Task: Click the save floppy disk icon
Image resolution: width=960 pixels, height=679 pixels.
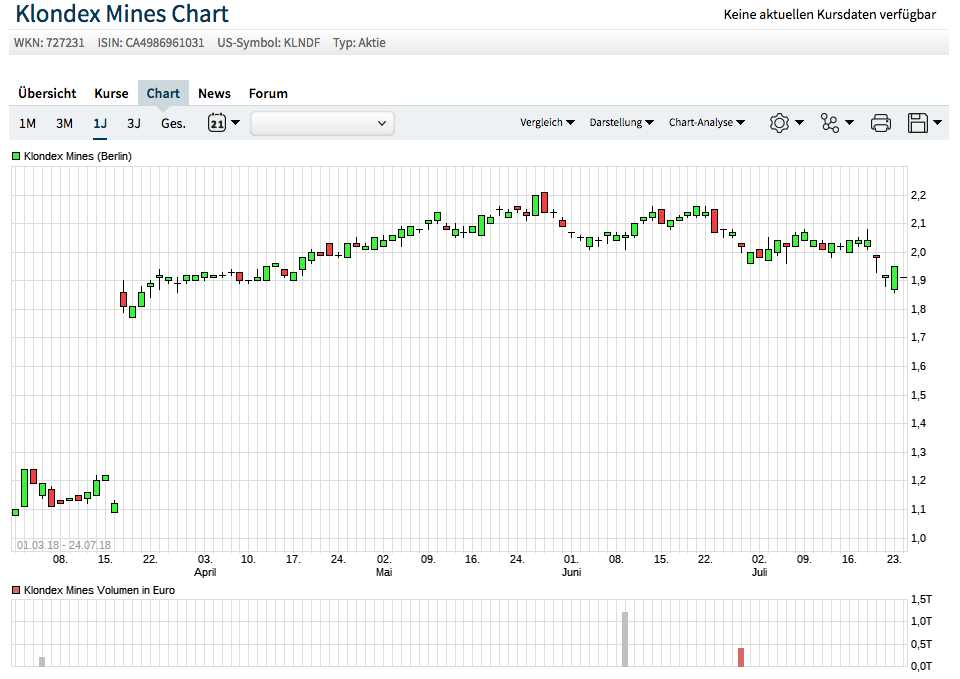Action: 917,123
